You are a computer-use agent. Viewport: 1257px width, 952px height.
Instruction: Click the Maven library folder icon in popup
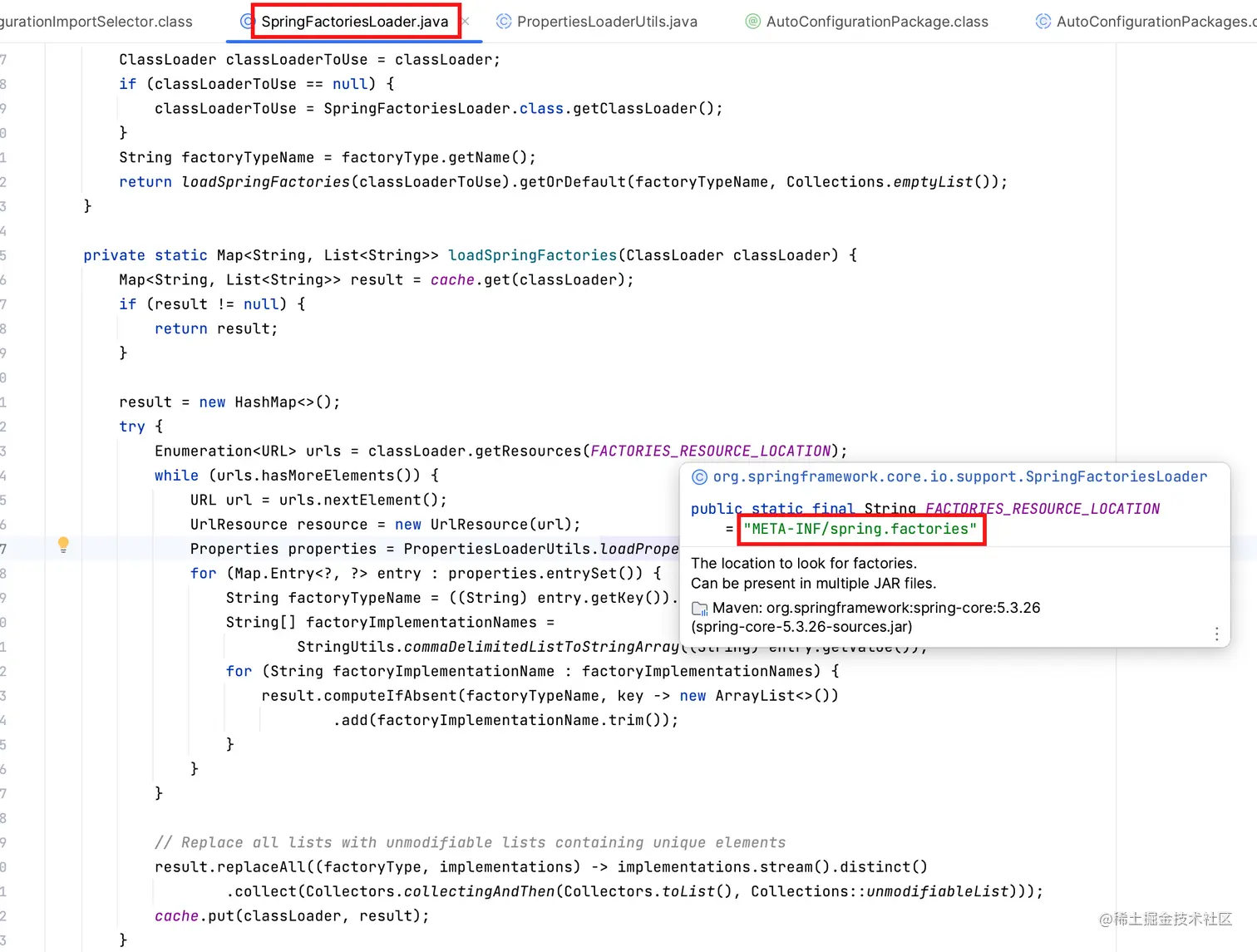(x=700, y=609)
